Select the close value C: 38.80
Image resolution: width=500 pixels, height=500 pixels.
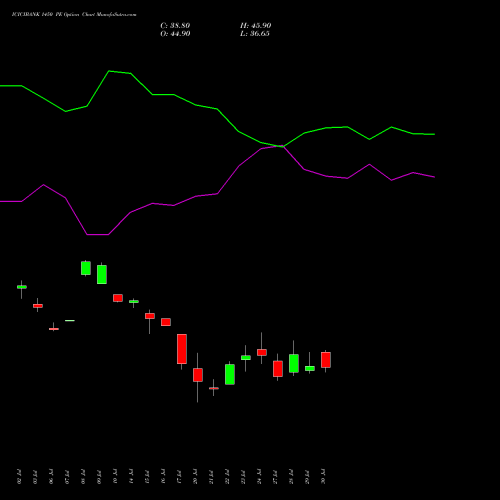pyautogui.click(x=175, y=26)
